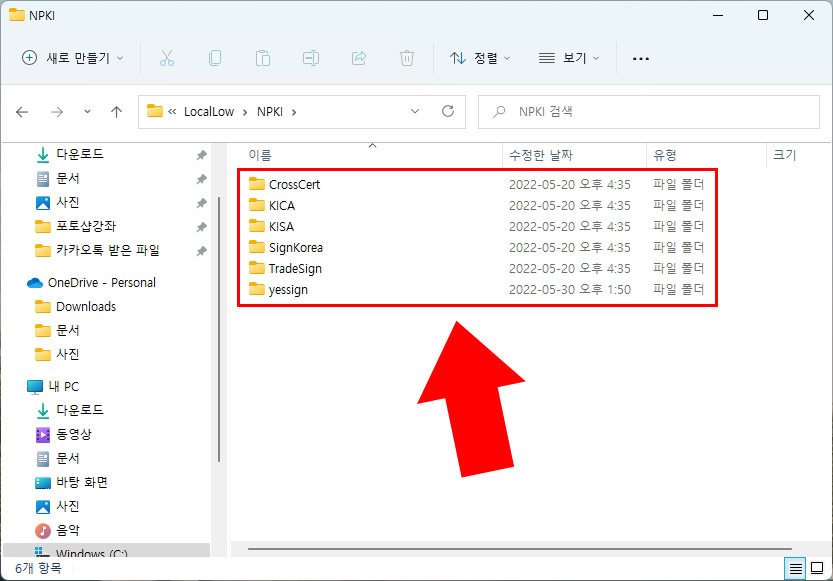The width and height of the screenshot is (833, 581).
Task: Go up to the parent folder
Action: pyautogui.click(x=116, y=111)
